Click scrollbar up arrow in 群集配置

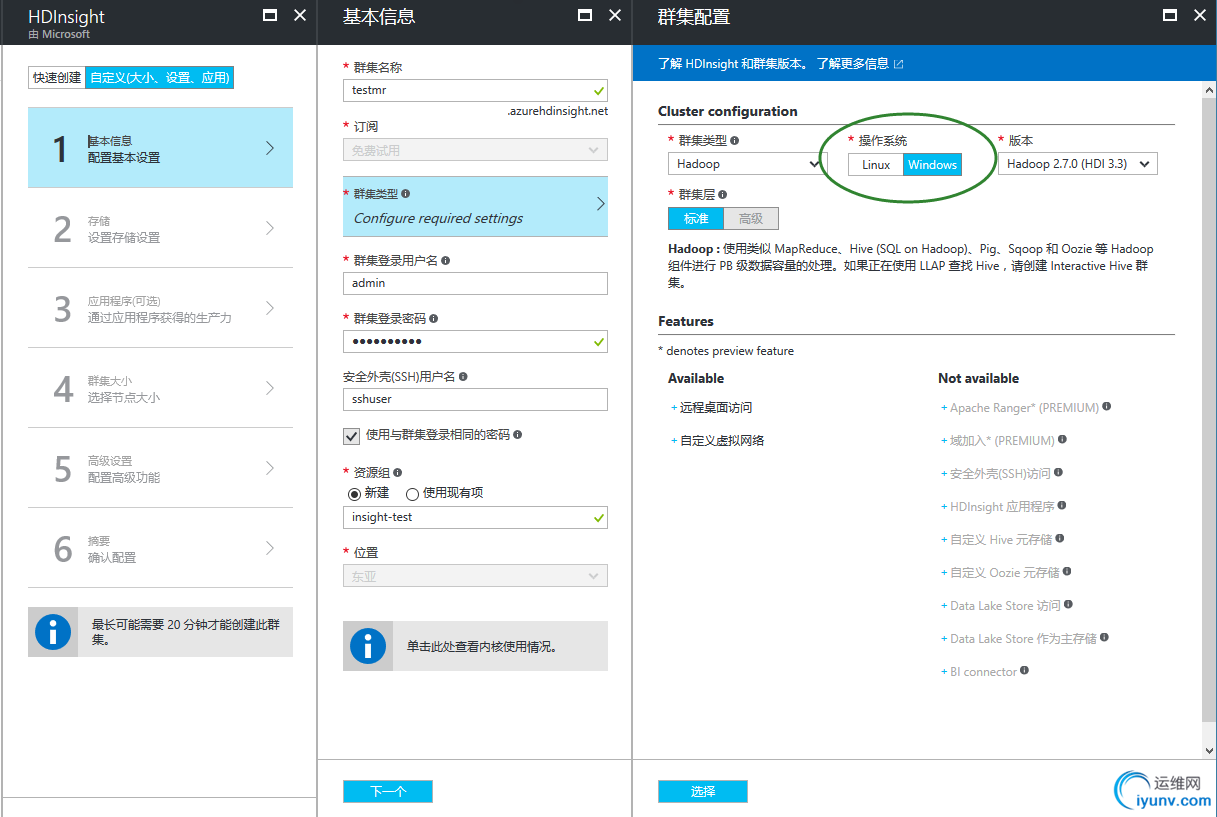pyautogui.click(x=1208, y=90)
